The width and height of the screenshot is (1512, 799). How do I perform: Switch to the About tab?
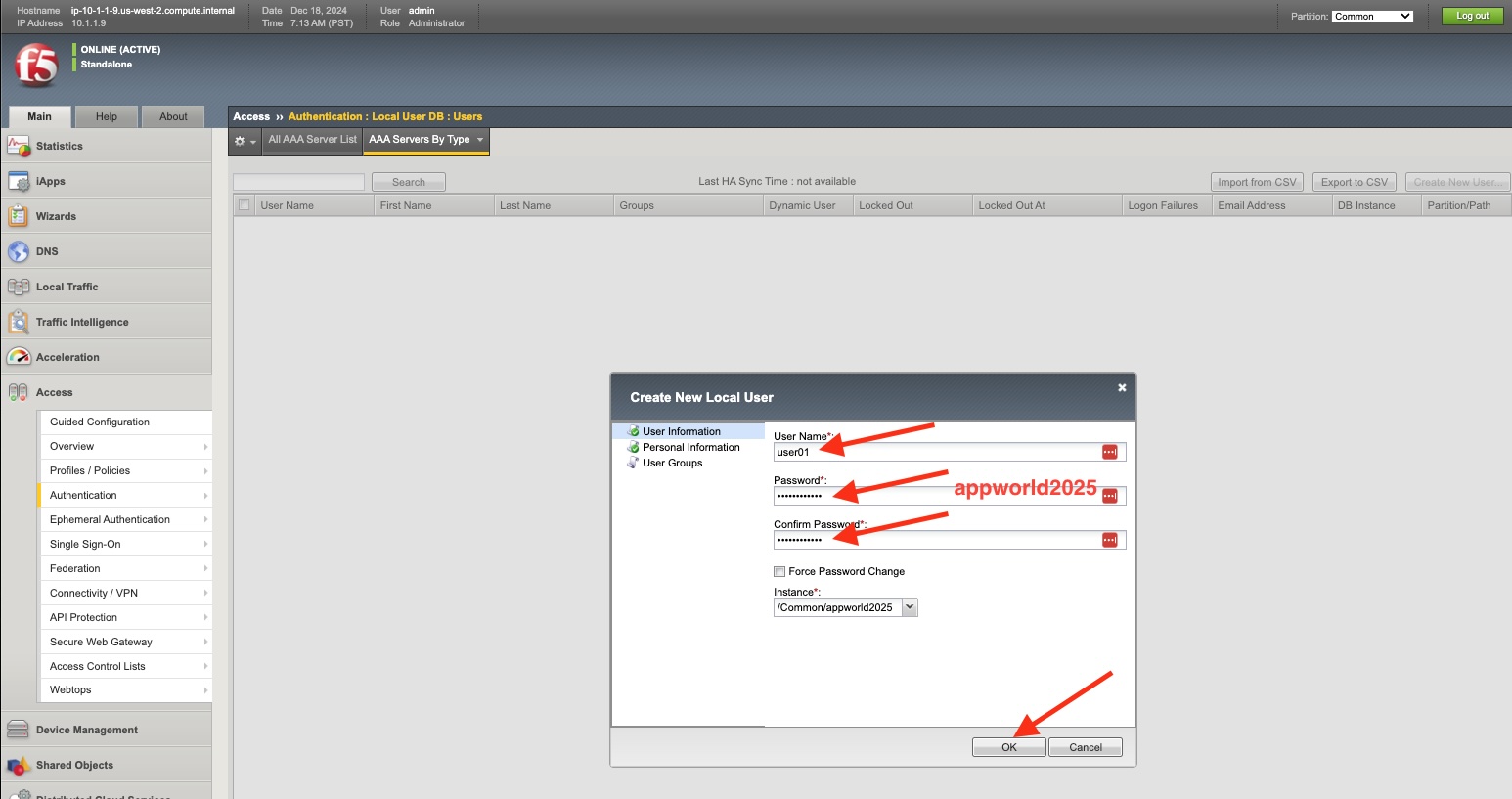coord(173,116)
